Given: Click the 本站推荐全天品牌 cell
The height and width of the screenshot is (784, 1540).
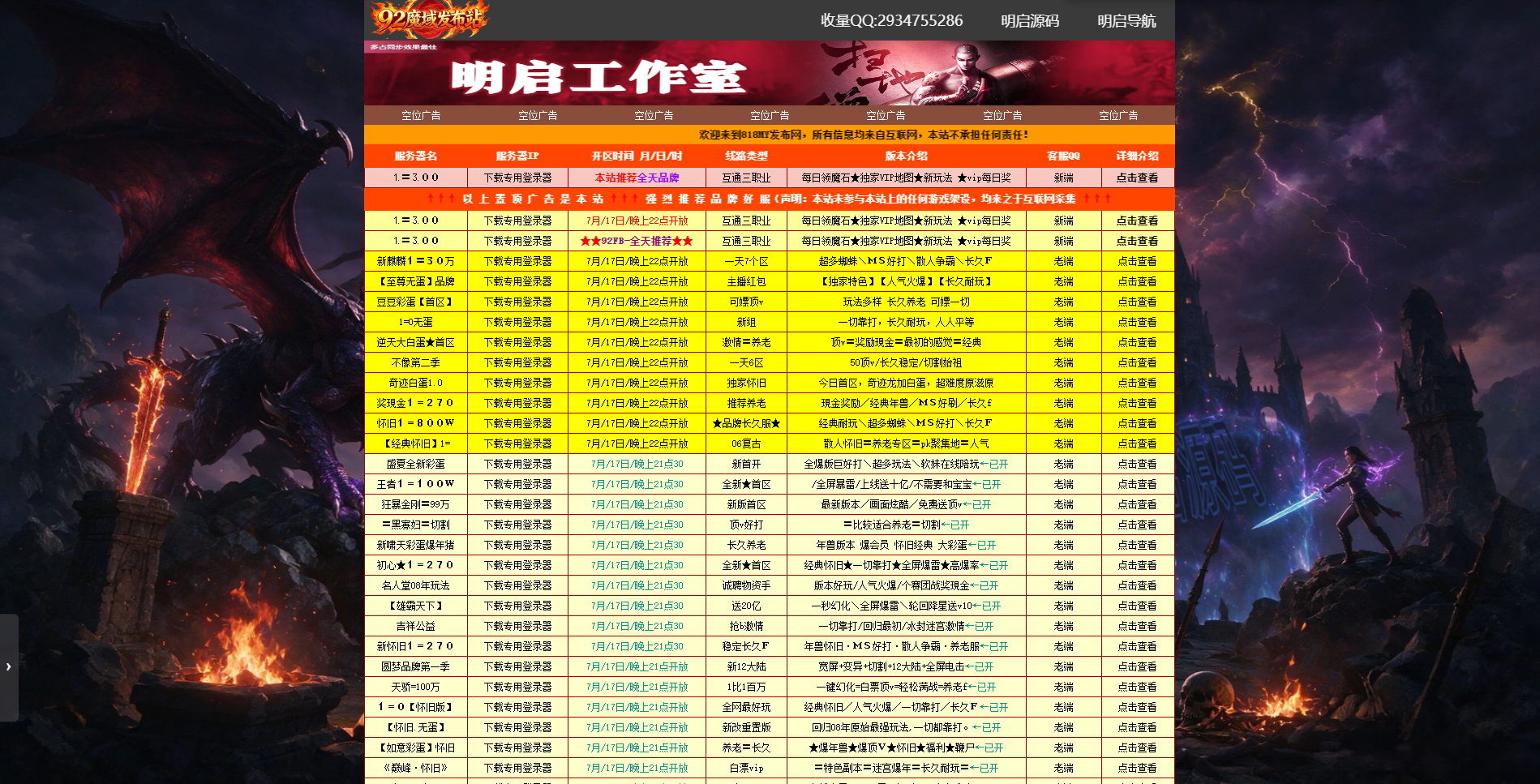Looking at the screenshot, I should [x=637, y=178].
